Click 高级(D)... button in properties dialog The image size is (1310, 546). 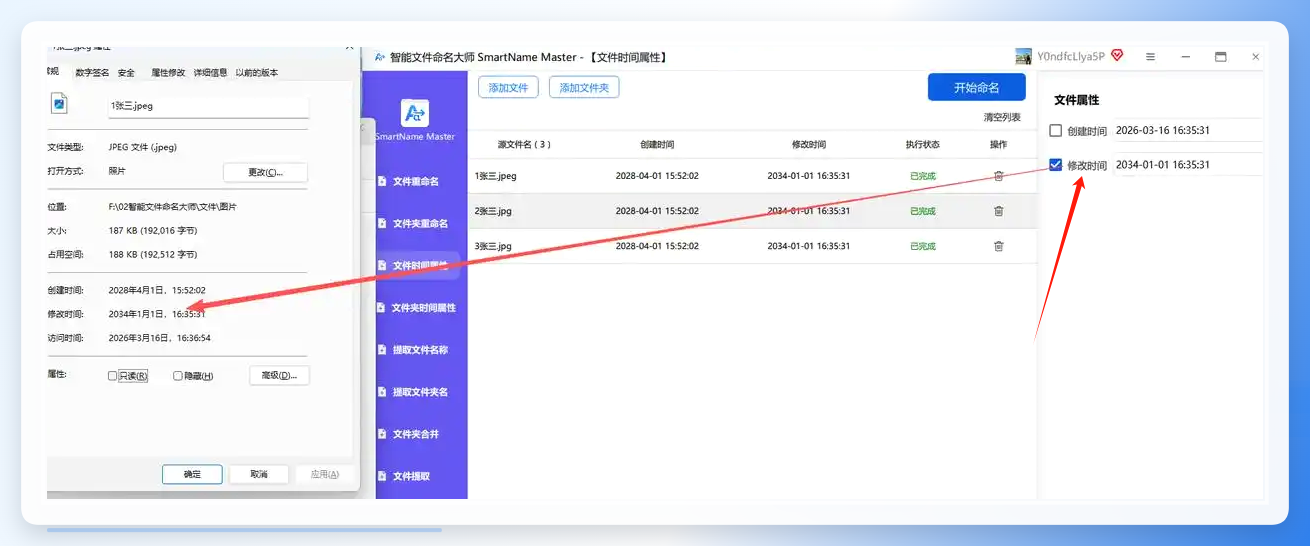(x=279, y=376)
